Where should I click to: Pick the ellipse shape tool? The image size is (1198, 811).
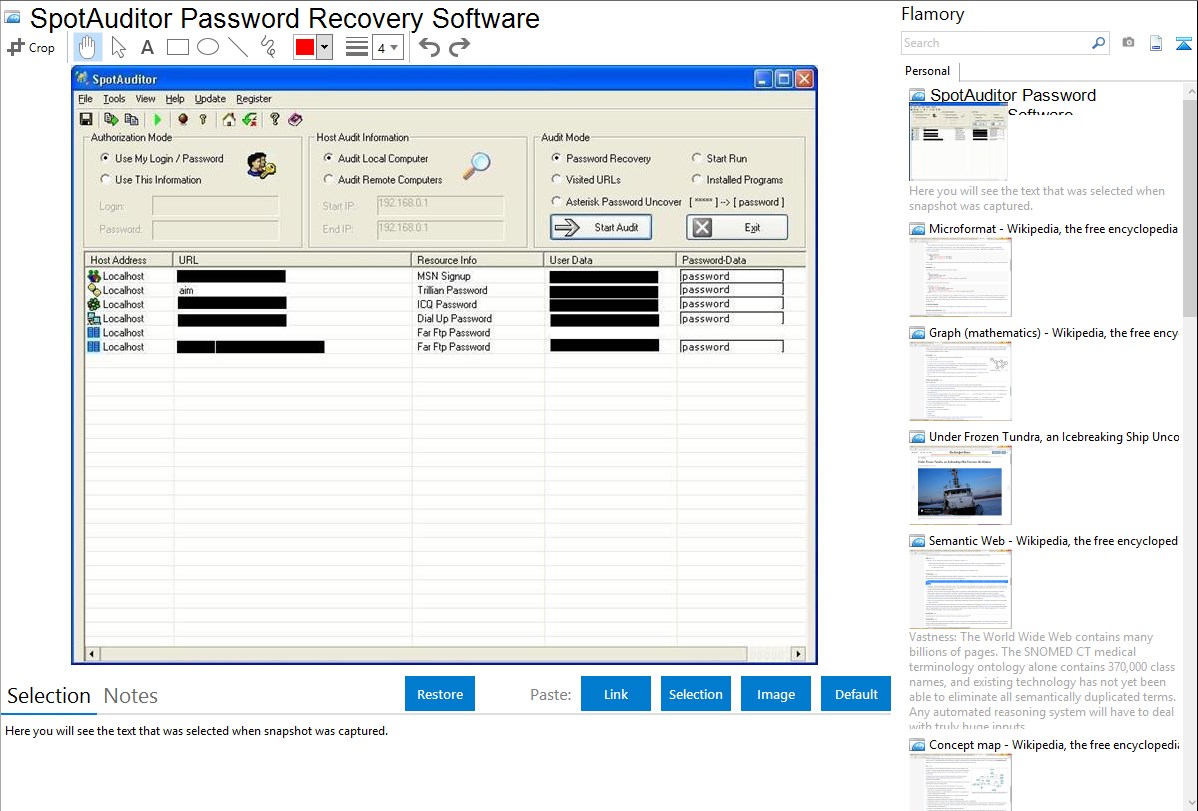pos(208,47)
